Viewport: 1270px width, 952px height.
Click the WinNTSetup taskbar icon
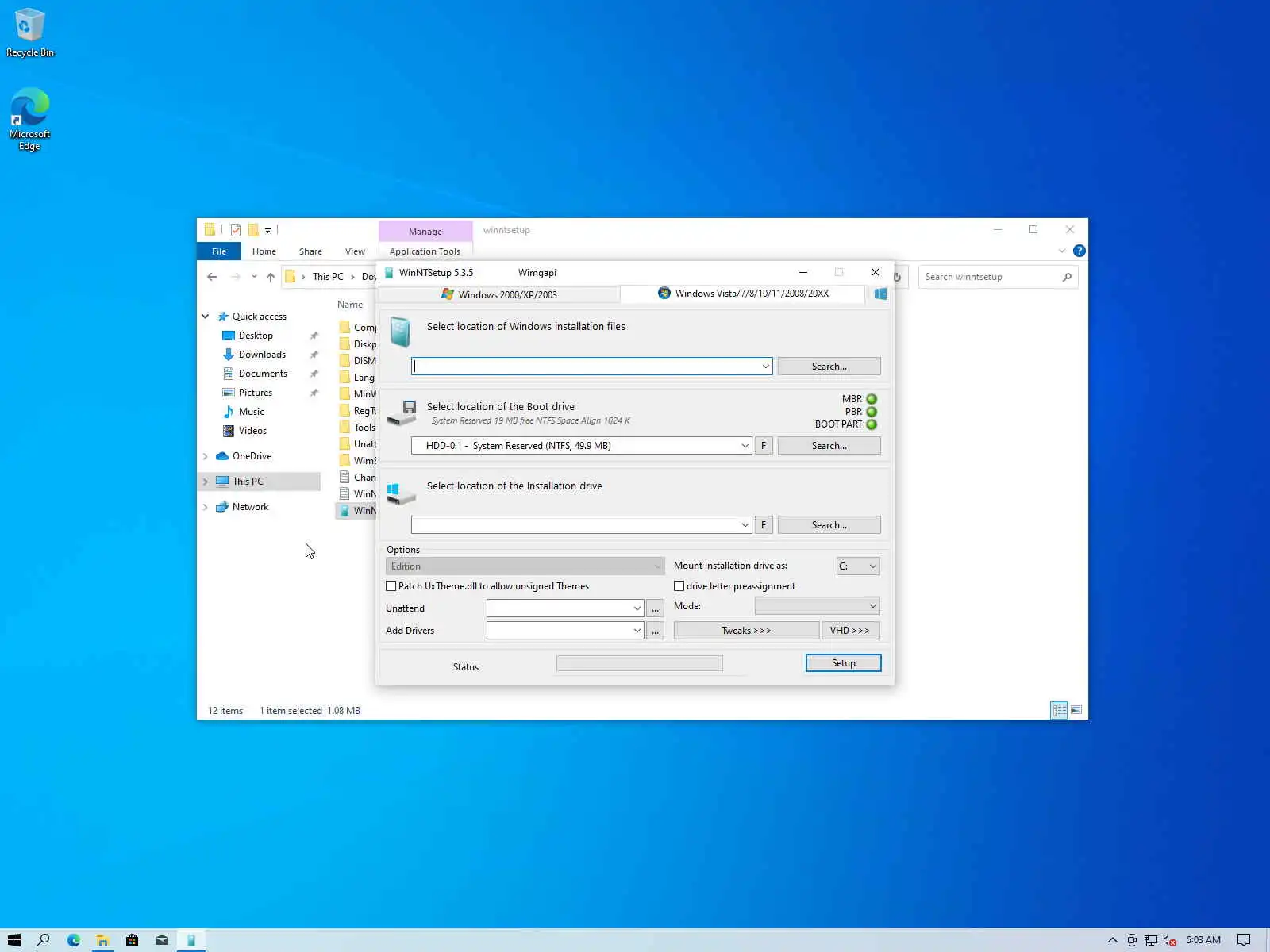coord(191,940)
